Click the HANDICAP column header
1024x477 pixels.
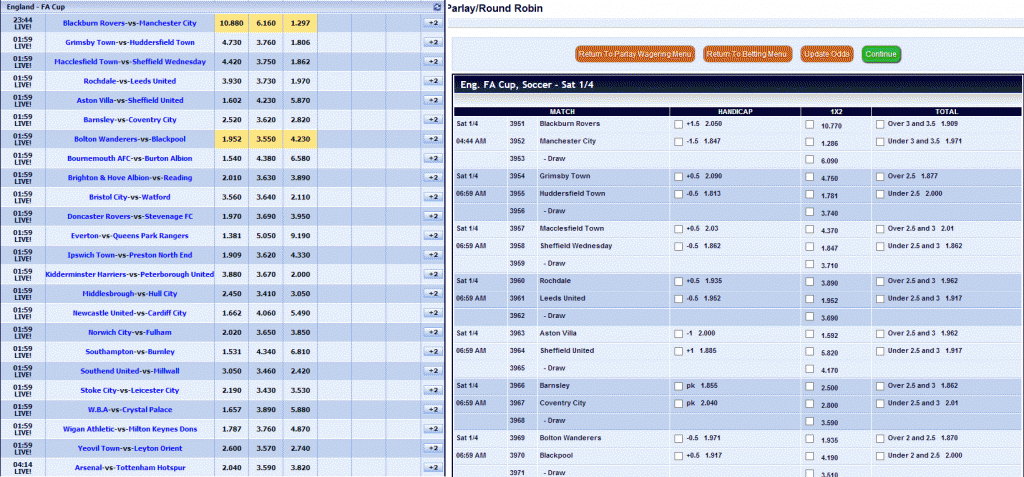[x=735, y=112]
